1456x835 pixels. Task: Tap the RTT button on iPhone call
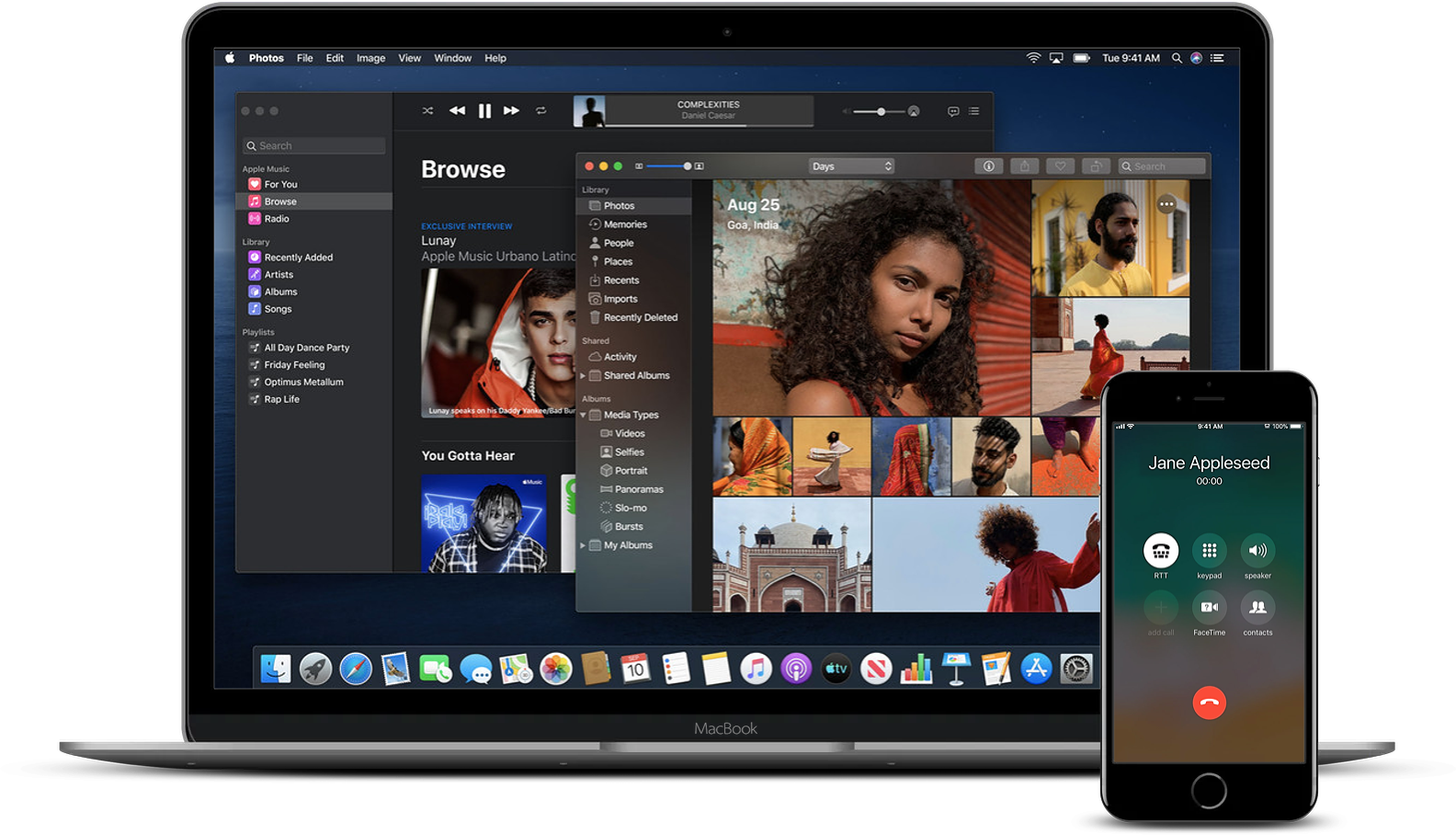tap(1161, 551)
